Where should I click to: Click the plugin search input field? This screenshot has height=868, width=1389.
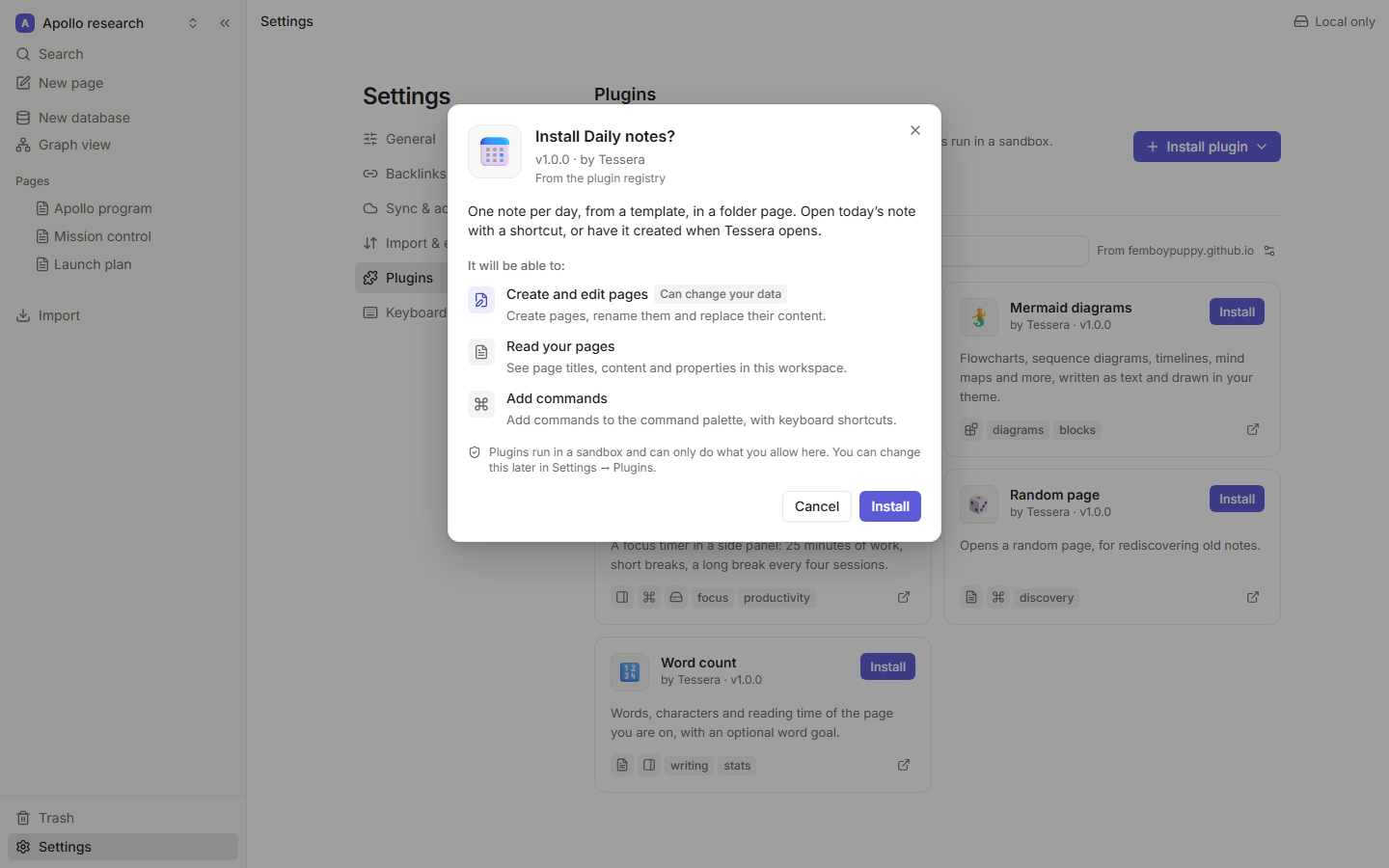1014,251
